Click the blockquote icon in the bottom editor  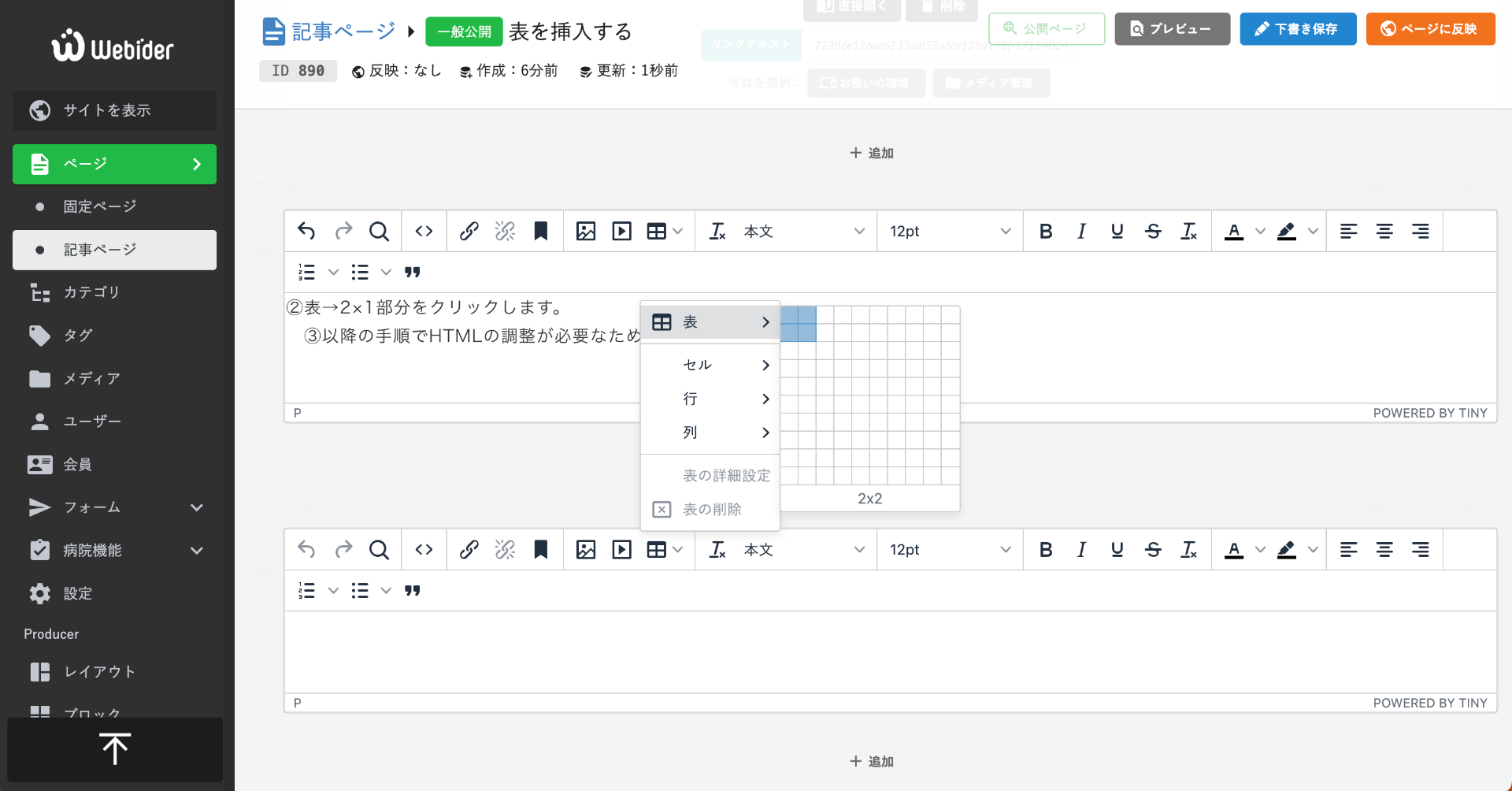tap(412, 590)
